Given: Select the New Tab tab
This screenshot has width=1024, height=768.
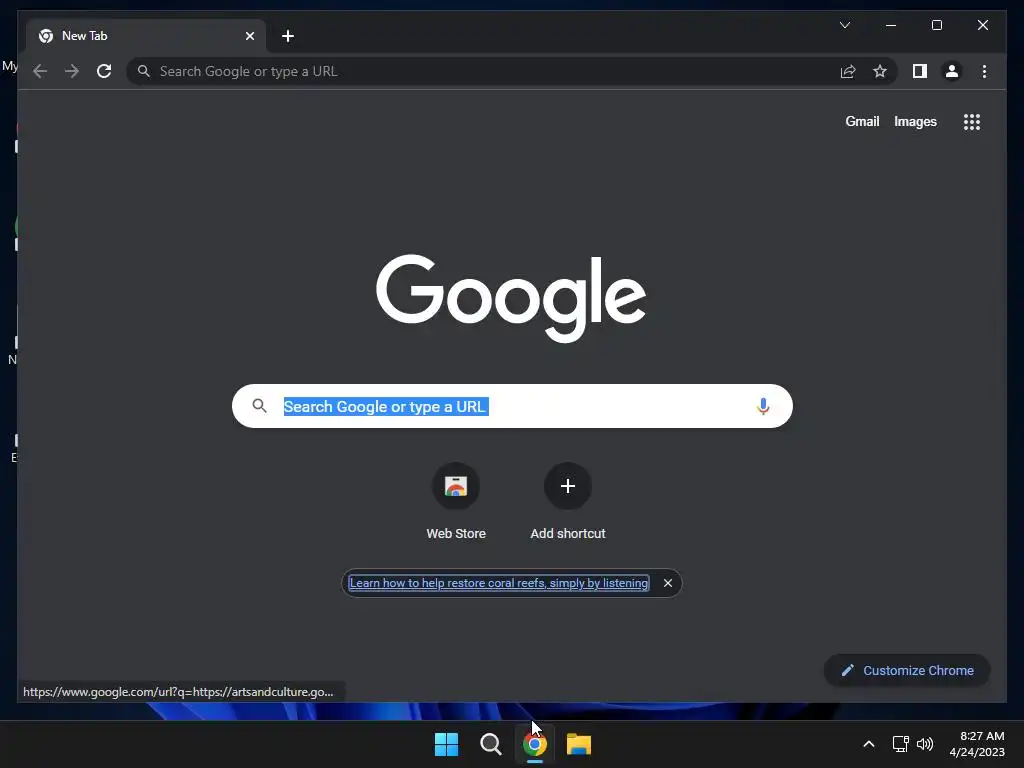Looking at the screenshot, I should pos(146,36).
